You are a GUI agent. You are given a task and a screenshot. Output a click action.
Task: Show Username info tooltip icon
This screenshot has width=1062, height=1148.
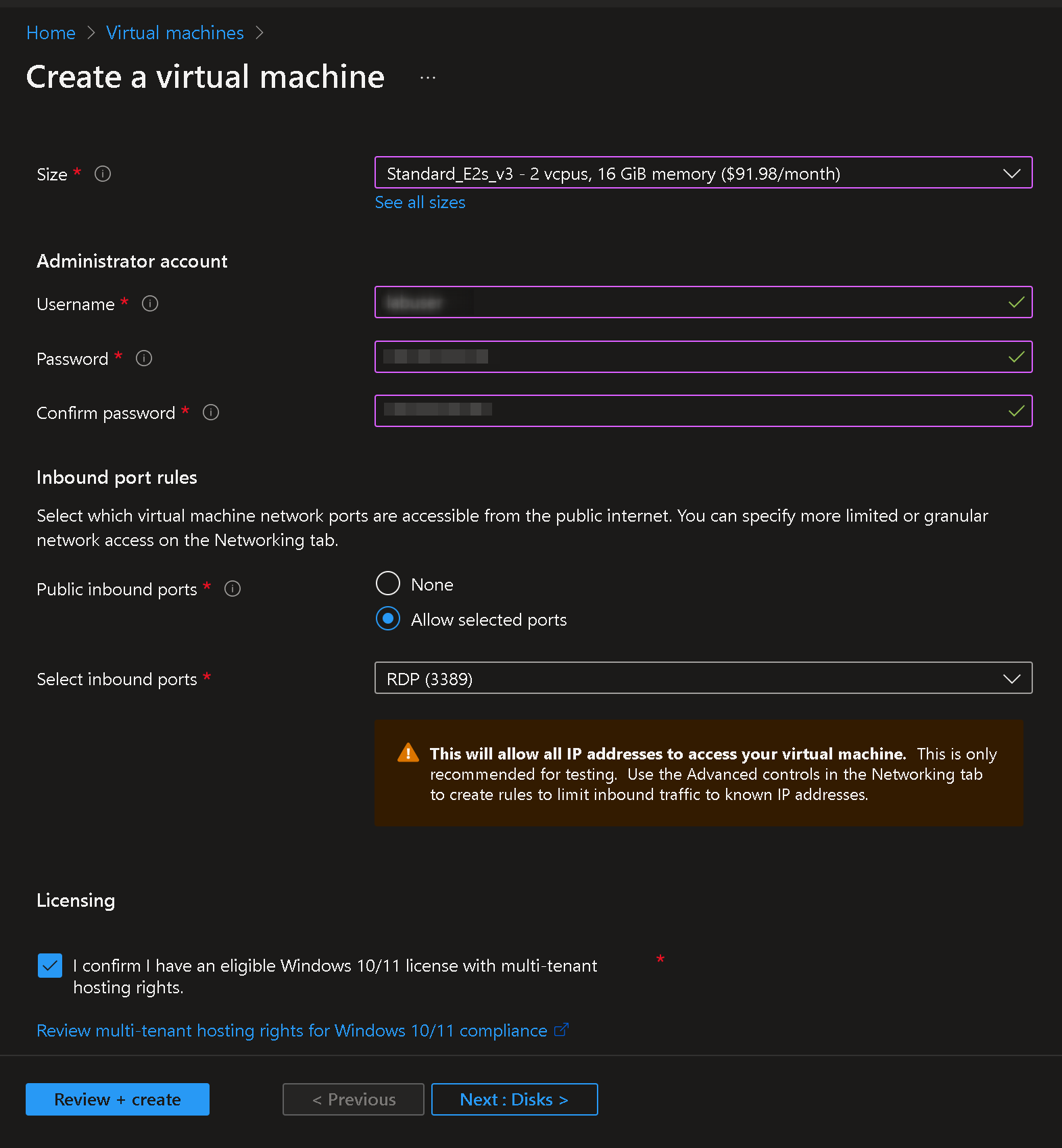pos(150,303)
